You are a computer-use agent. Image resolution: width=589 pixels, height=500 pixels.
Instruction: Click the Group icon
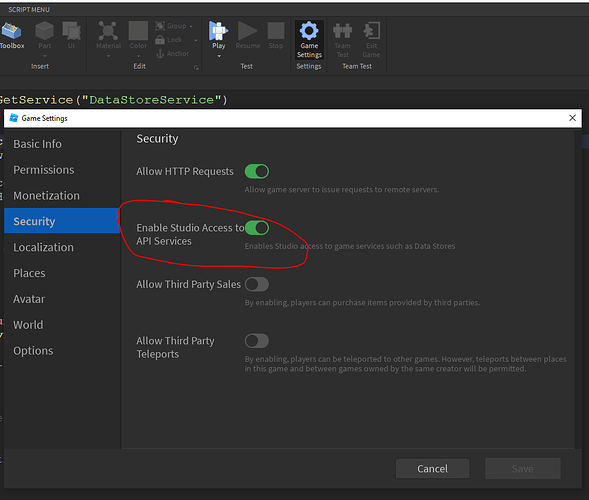click(160, 26)
